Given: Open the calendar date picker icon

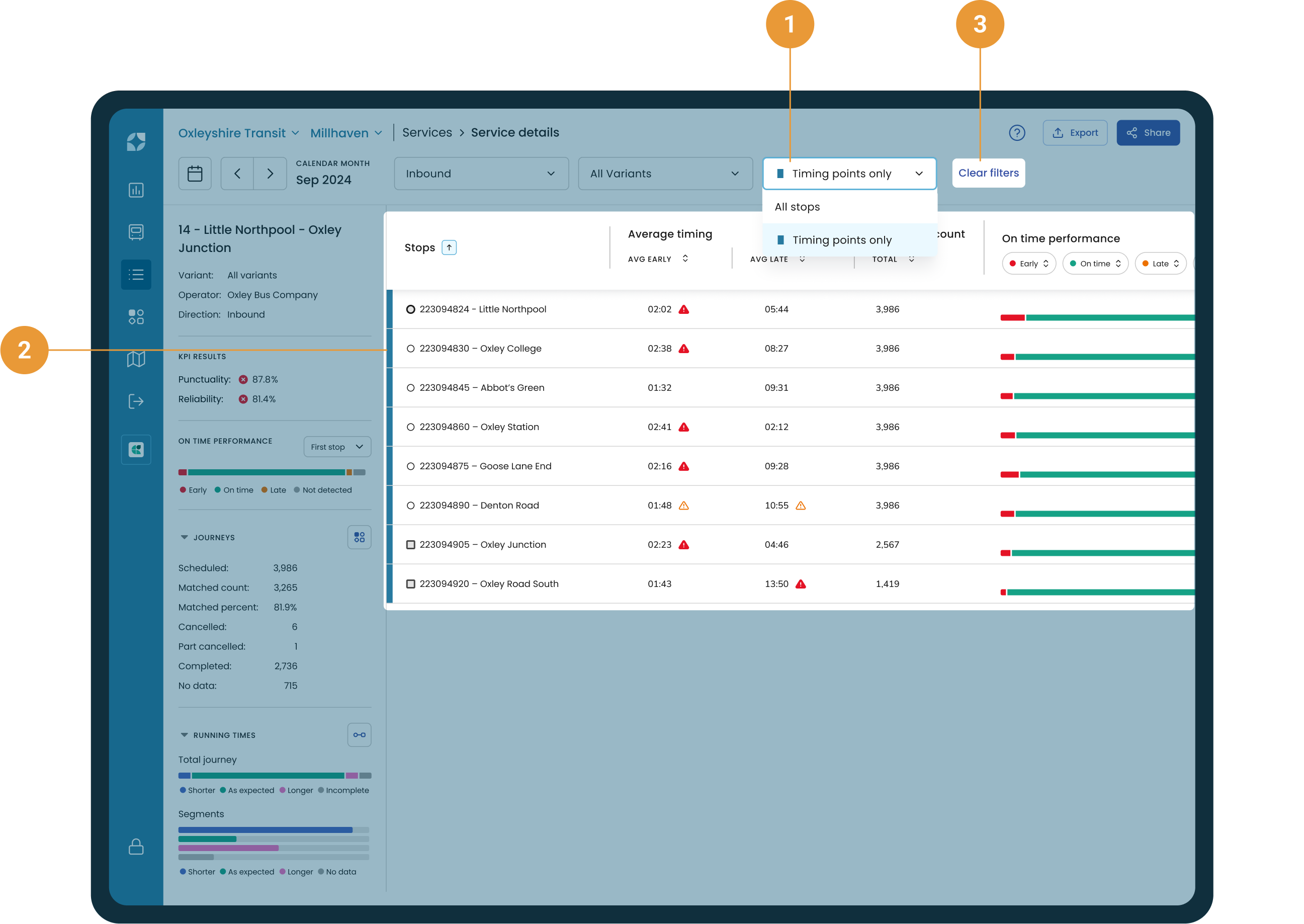Looking at the screenshot, I should [195, 174].
